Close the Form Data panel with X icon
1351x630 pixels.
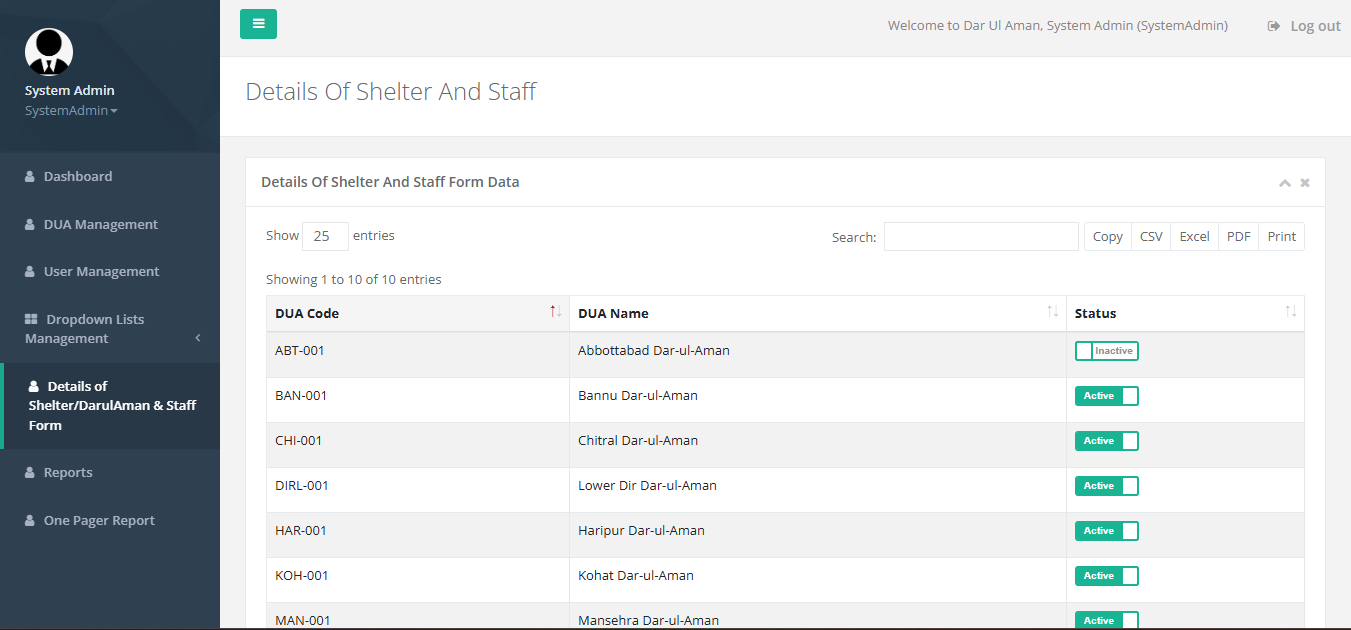[x=1305, y=183]
